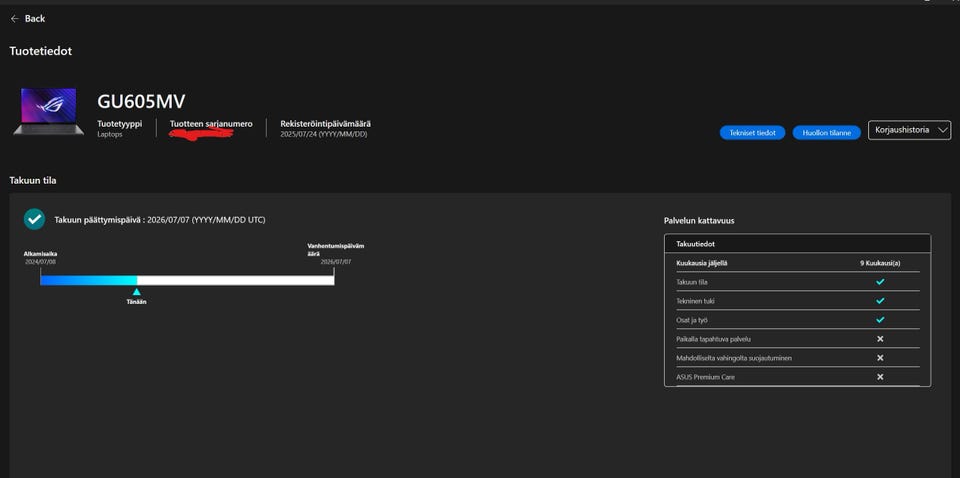Screen dimensions: 960x478
Task: Open Tekniset tiedot technical specifications
Action: click(752, 133)
